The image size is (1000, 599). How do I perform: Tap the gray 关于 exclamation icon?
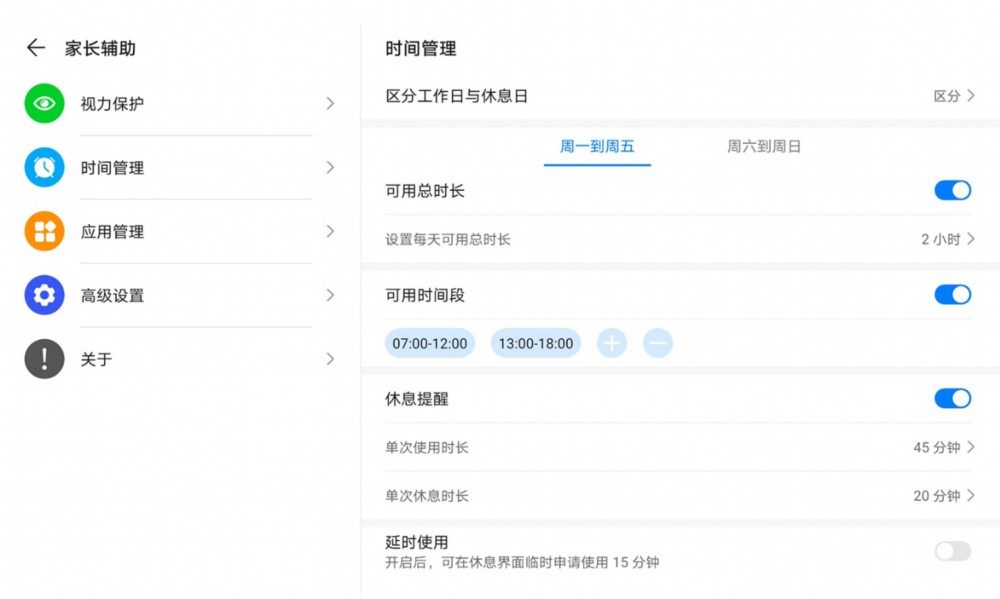[x=44, y=359]
